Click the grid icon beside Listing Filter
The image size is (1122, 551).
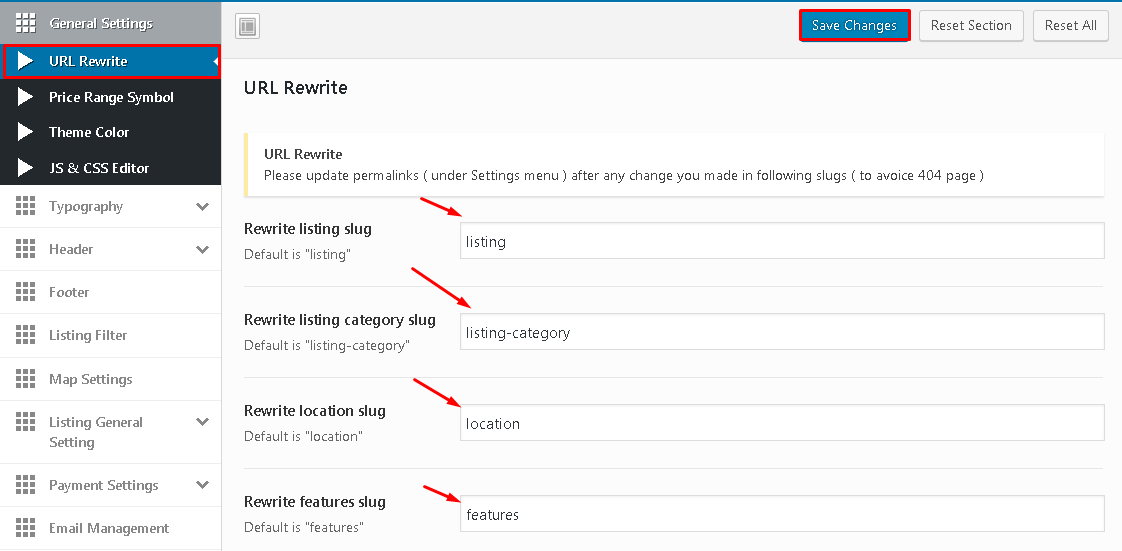point(26,335)
